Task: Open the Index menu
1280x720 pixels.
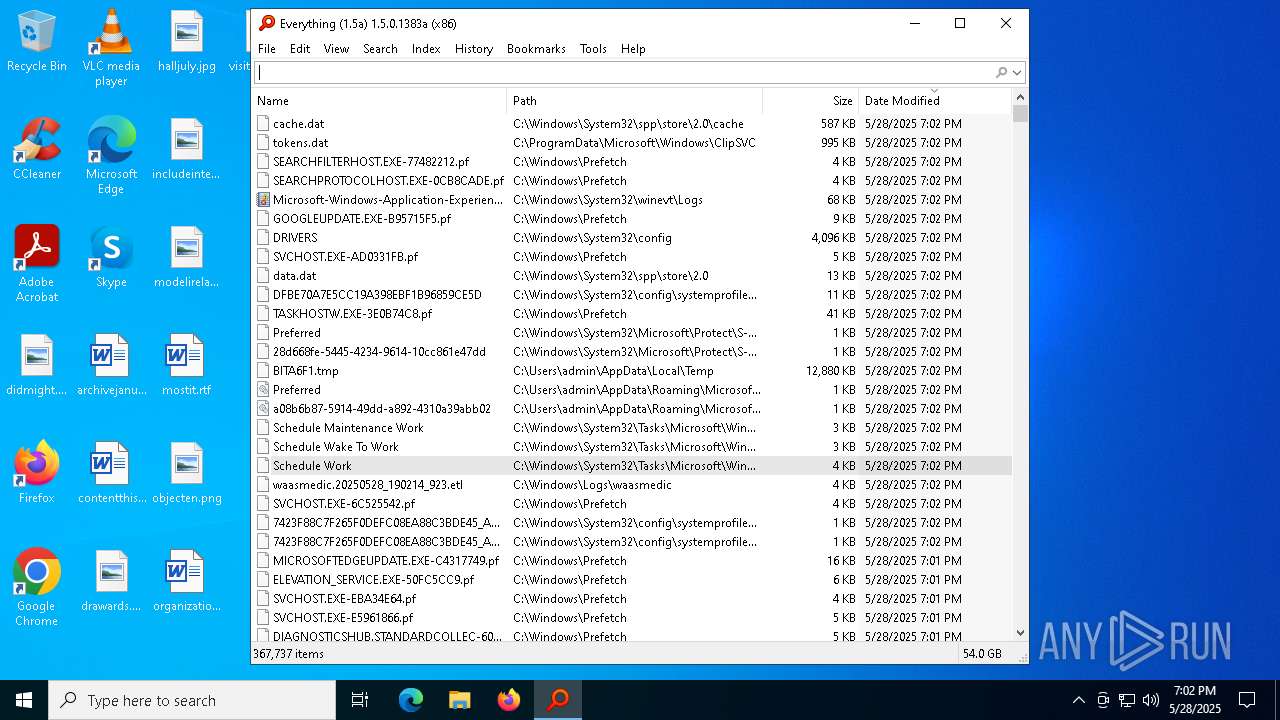Action: pyautogui.click(x=426, y=48)
